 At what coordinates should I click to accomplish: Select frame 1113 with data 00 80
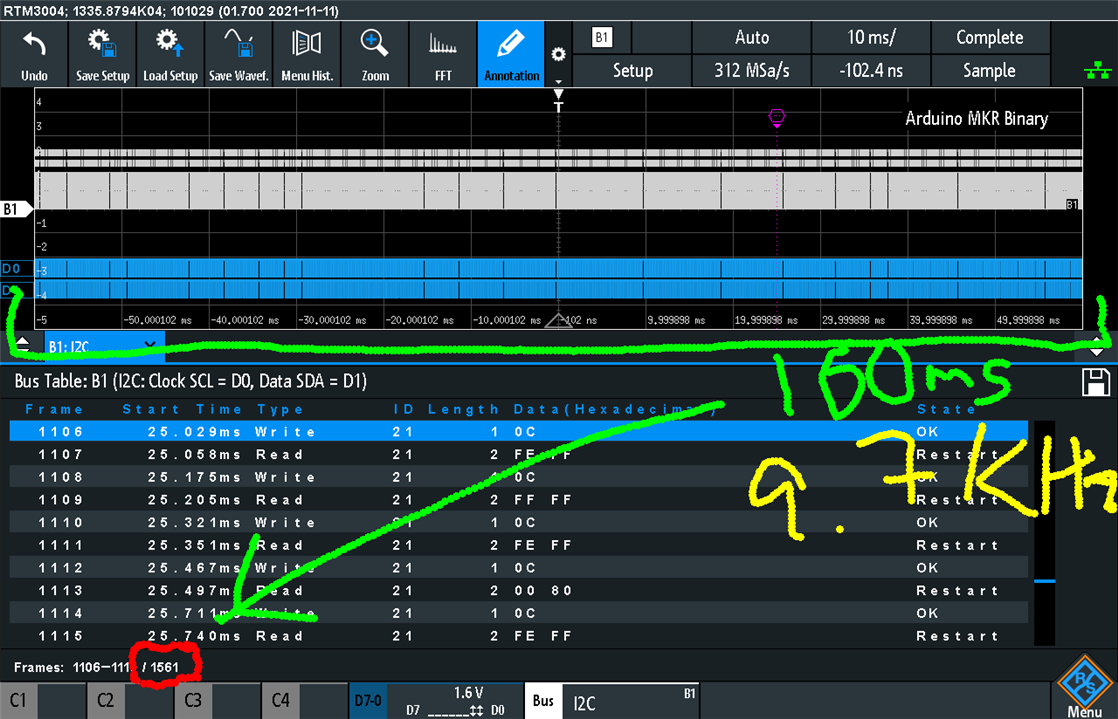point(518,591)
